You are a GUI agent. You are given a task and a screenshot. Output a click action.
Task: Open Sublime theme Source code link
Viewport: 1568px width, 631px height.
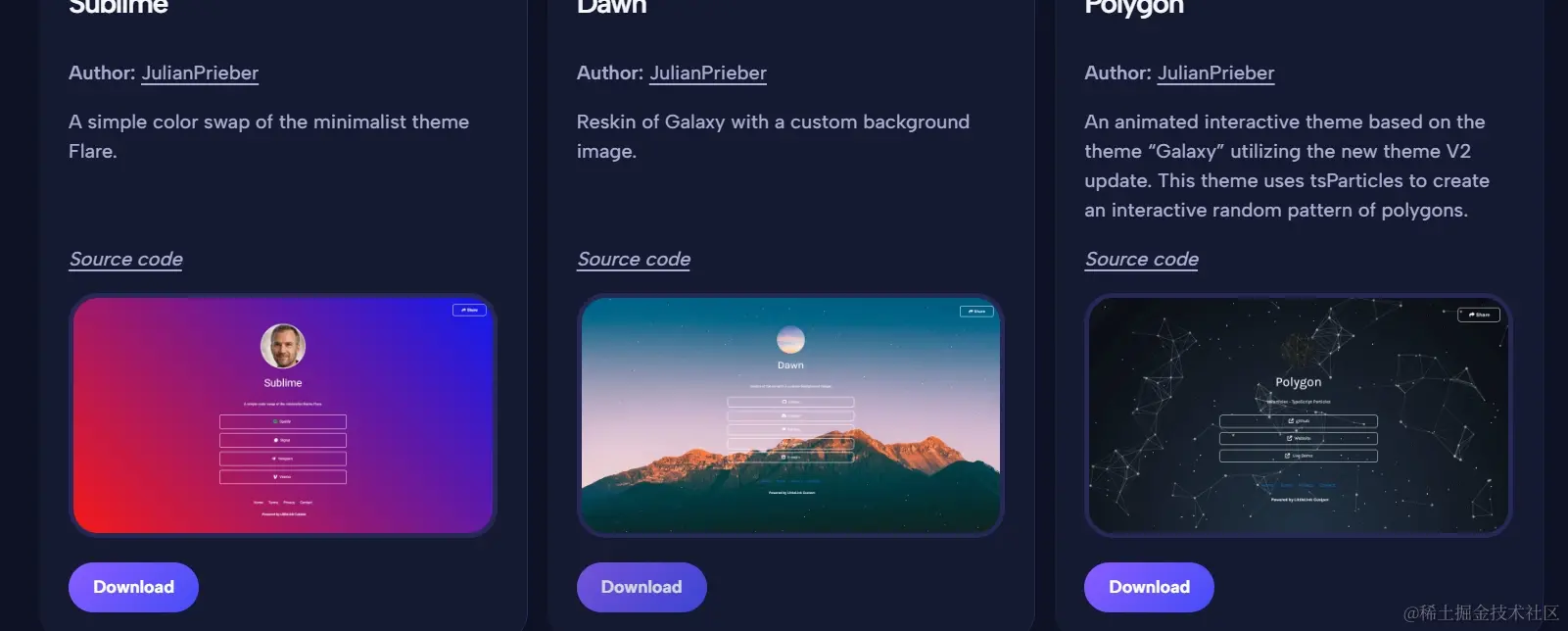pos(126,260)
